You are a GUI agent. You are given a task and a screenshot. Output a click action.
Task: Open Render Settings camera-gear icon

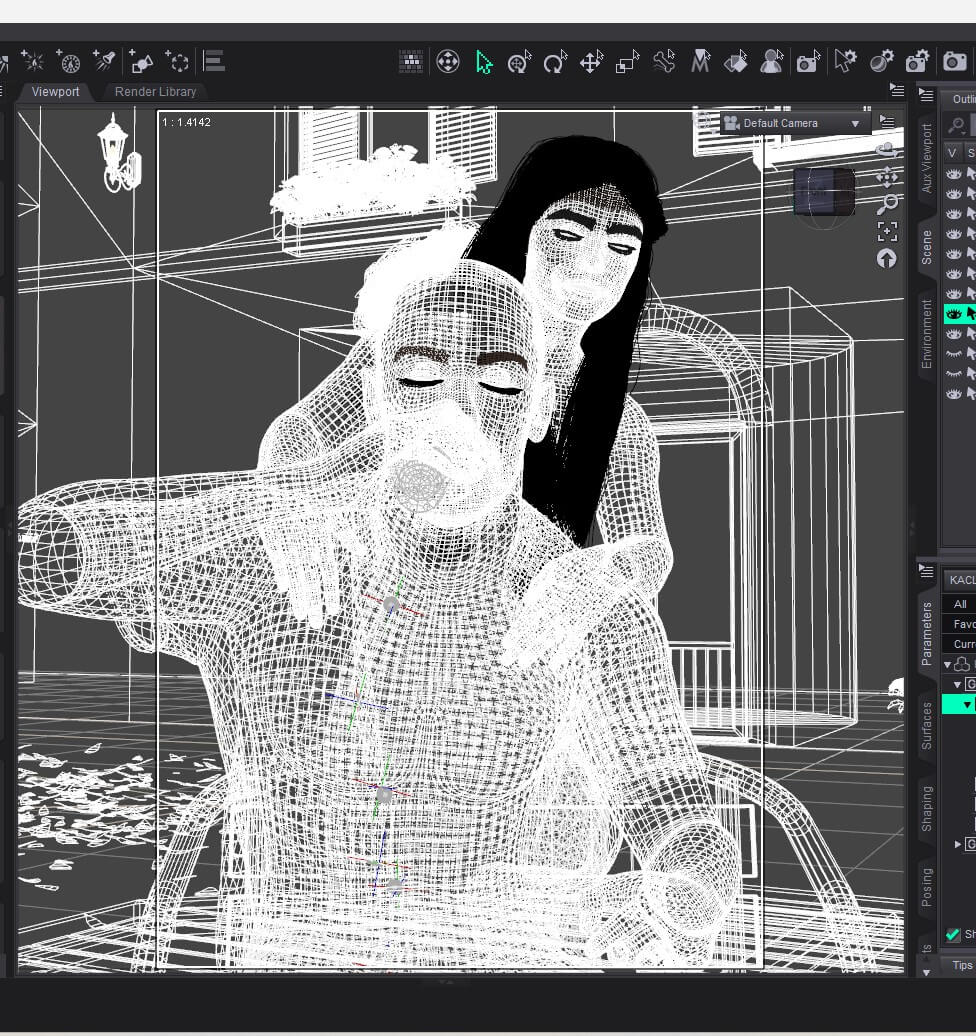click(918, 62)
